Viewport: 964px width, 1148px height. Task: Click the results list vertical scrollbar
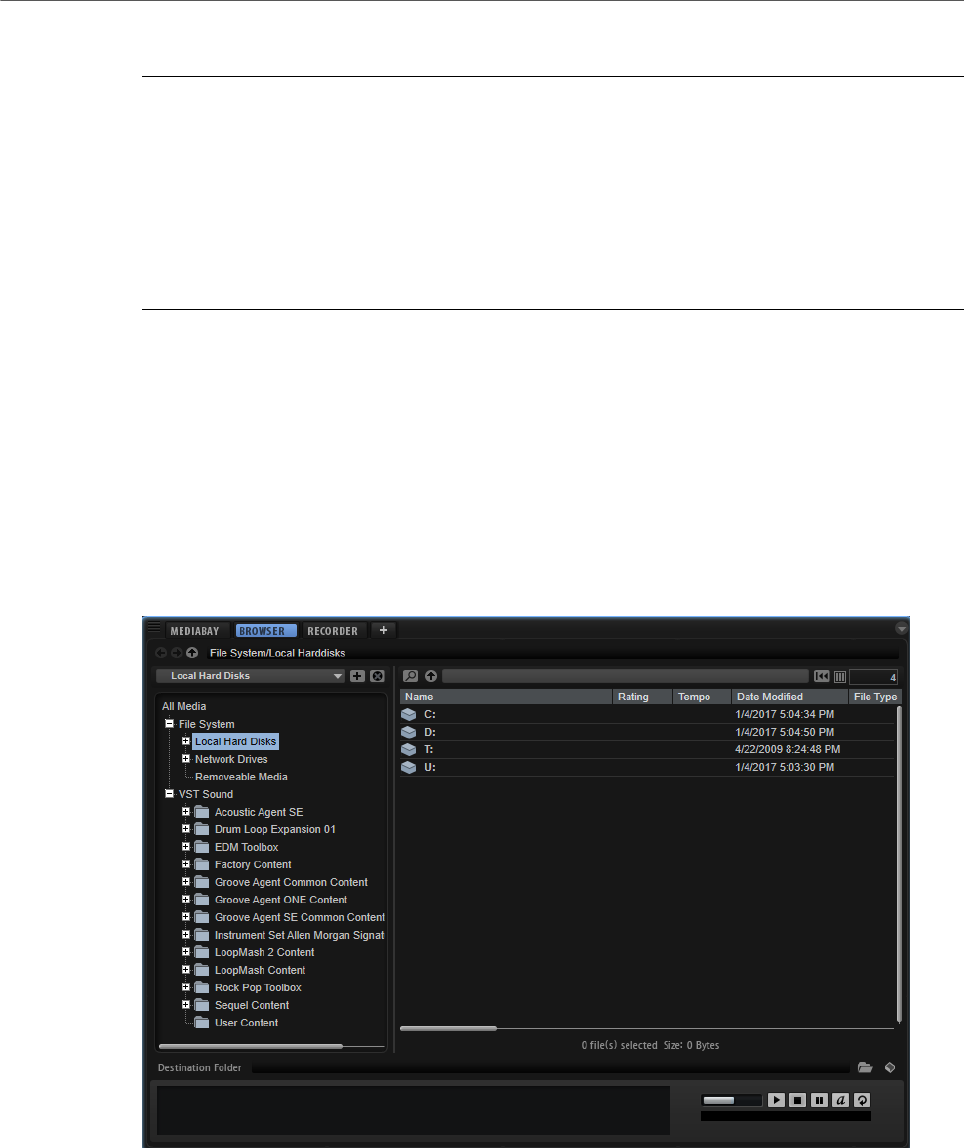coord(899,864)
